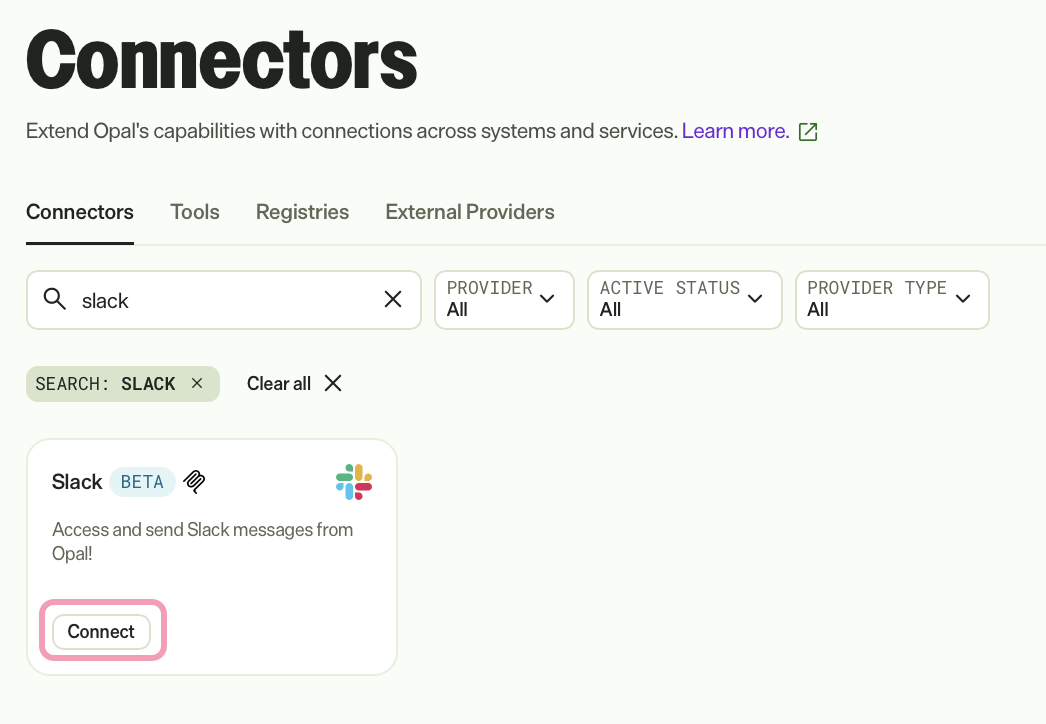Click the magnifying glass search icon
The image size is (1046, 724).
pos(55,299)
